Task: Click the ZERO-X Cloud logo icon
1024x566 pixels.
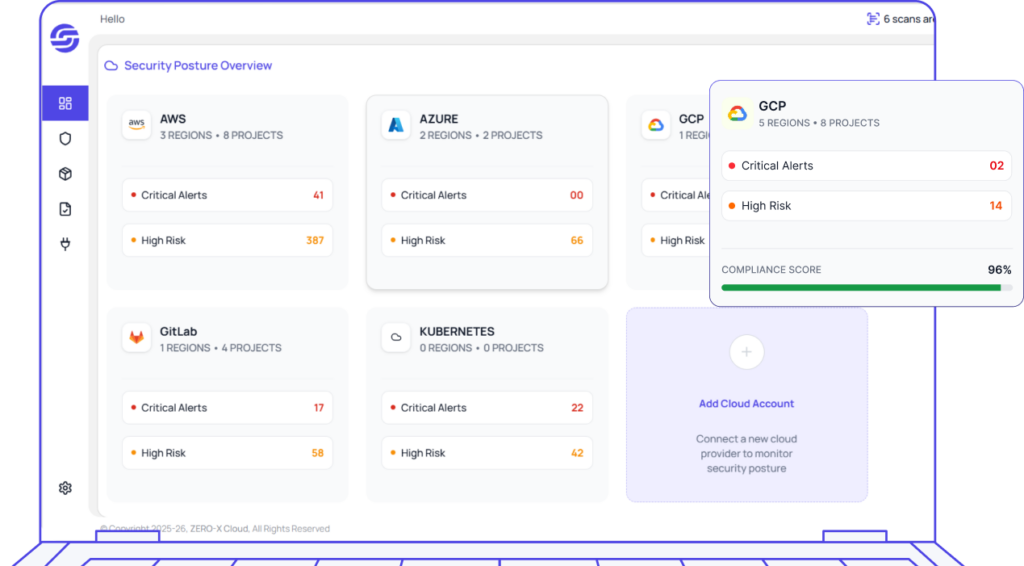Action: point(65,38)
